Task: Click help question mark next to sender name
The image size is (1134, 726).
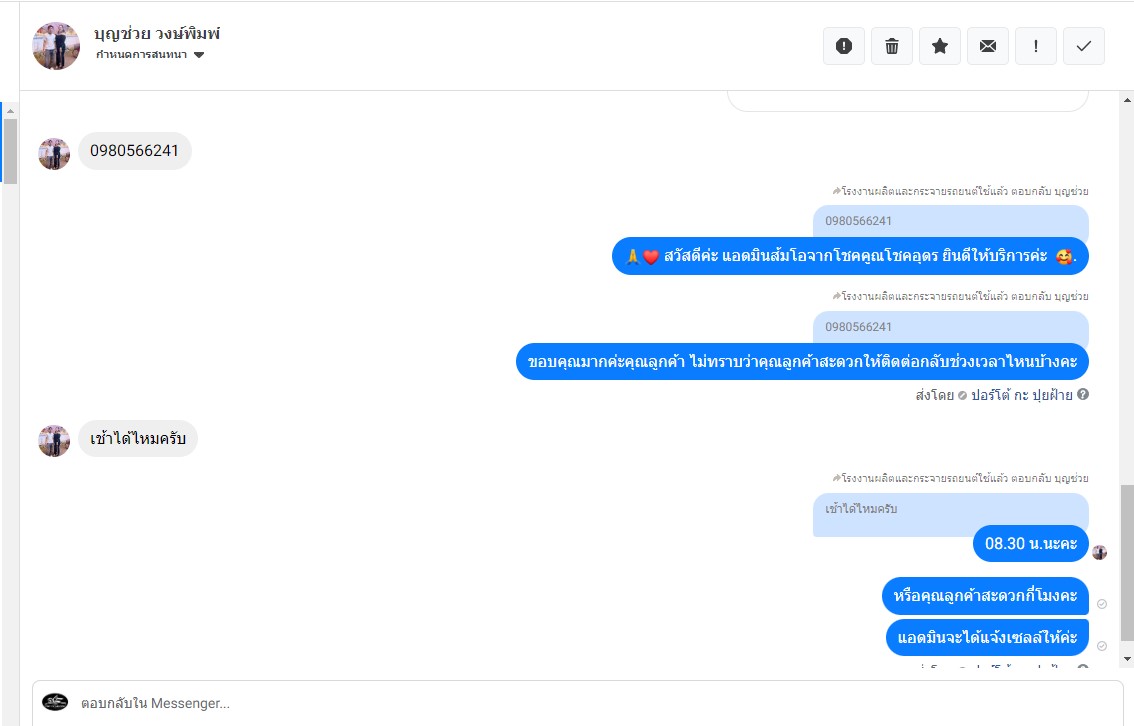Action: tap(1083, 394)
